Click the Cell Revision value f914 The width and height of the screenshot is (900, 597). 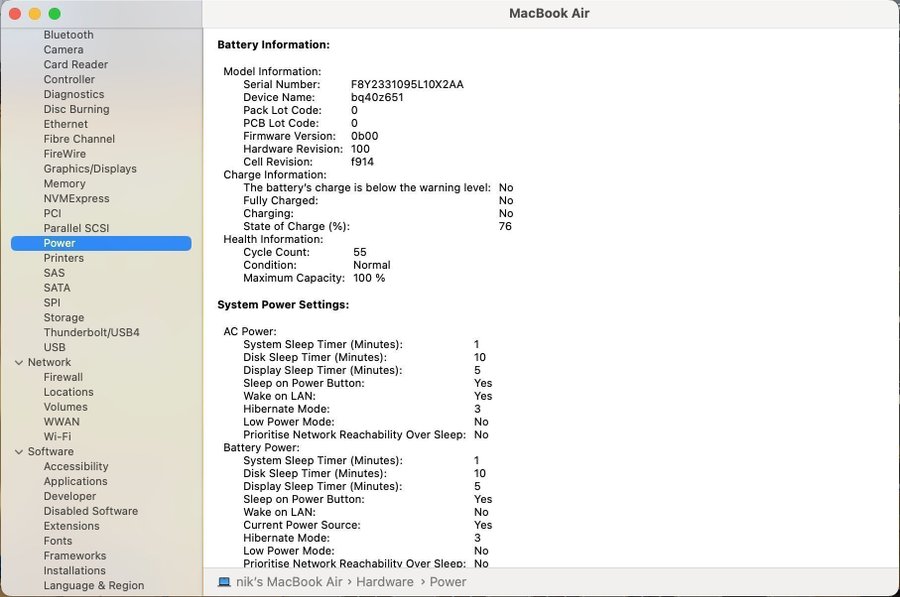coord(362,162)
